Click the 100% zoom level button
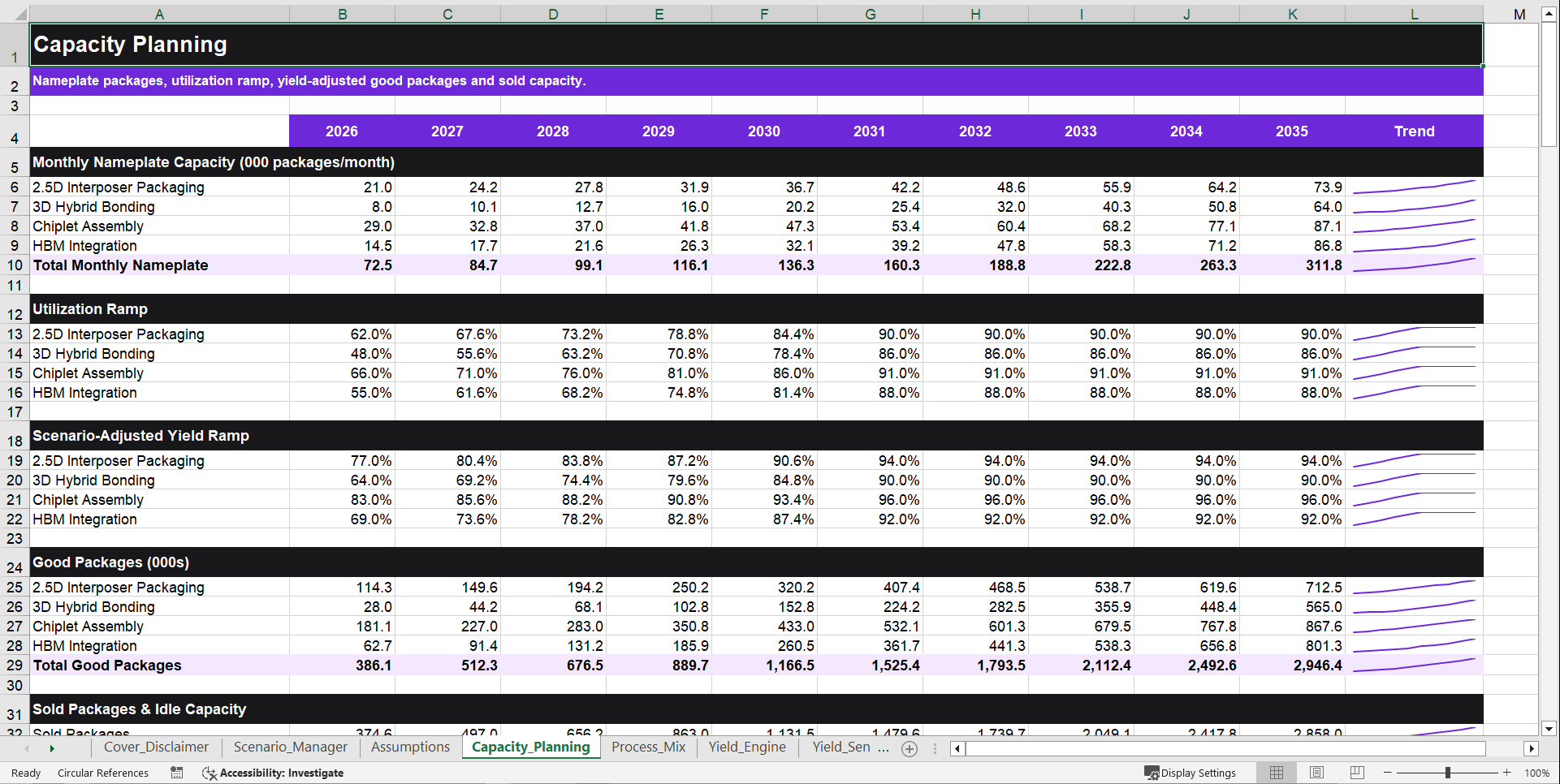This screenshot has width=1560, height=784. click(1536, 773)
